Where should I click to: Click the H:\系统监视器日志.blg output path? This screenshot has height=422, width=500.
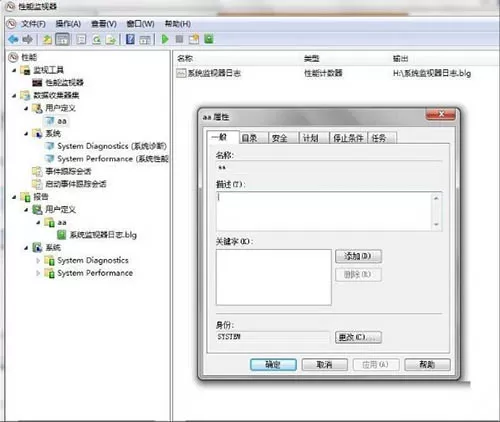click(x=432, y=73)
